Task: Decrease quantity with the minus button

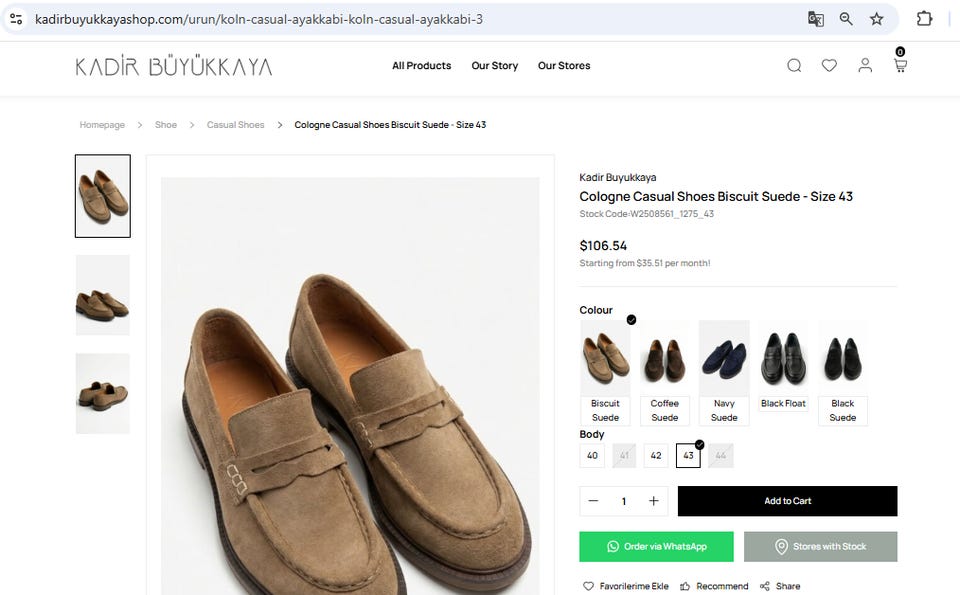Action: pyautogui.click(x=593, y=501)
